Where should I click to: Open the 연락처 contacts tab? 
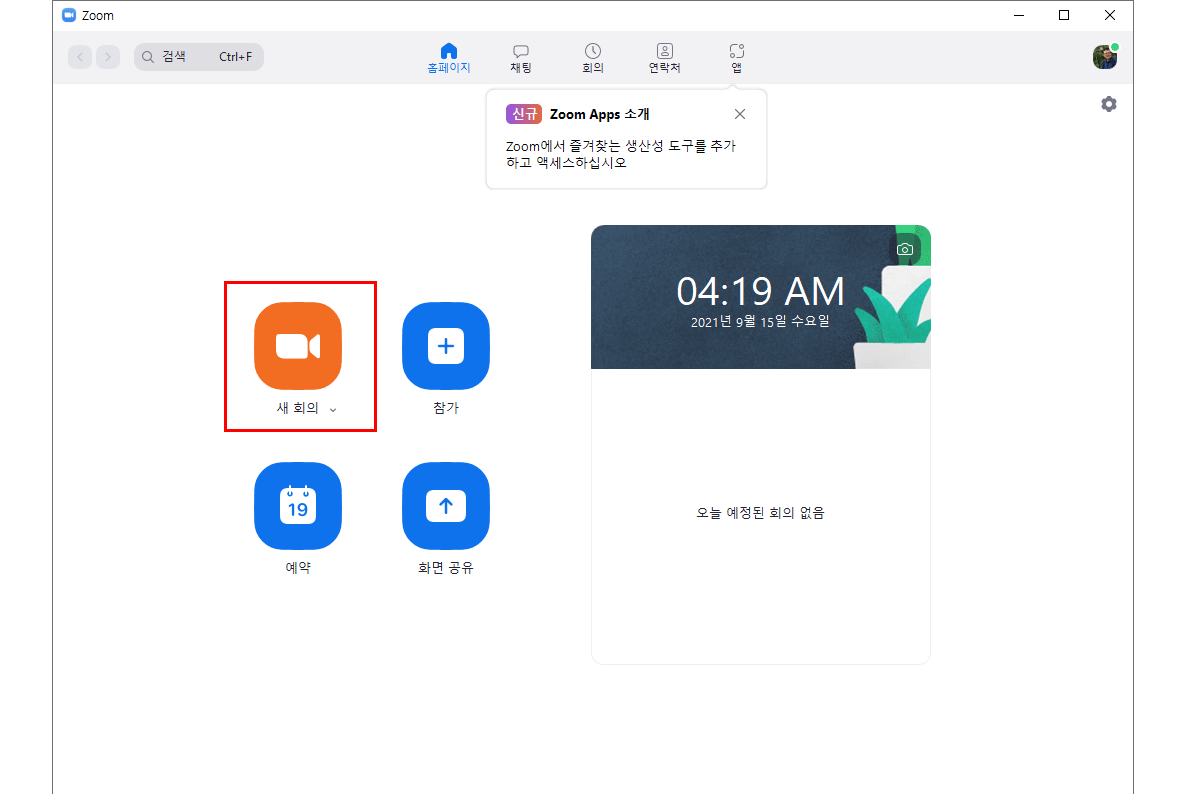(664, 57)
